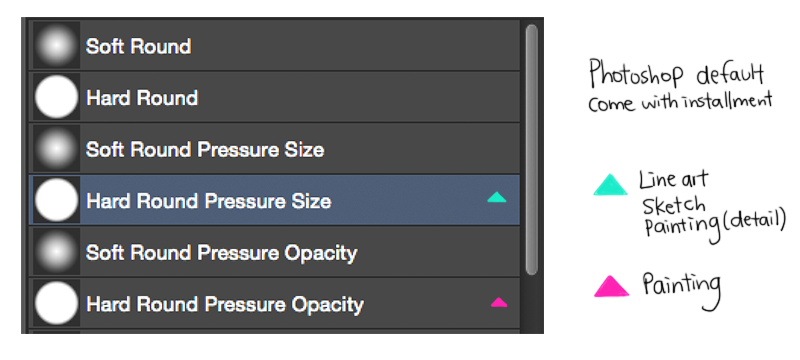Select the Soft Round brush preset
Viewport: 800px width, 360px height.
[274, 45]
